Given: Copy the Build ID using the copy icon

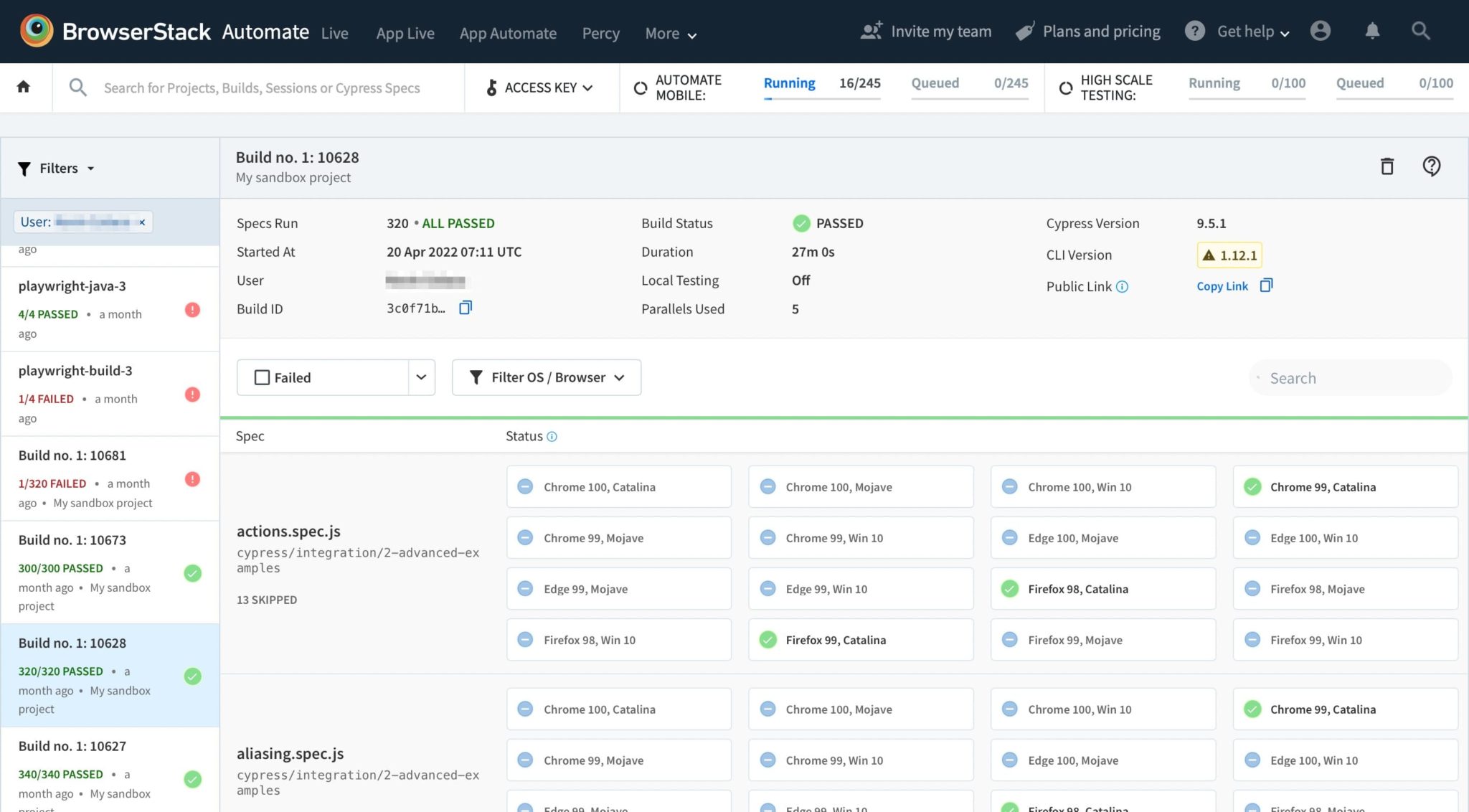Looking at the screenshot, I should coord(465,307).
